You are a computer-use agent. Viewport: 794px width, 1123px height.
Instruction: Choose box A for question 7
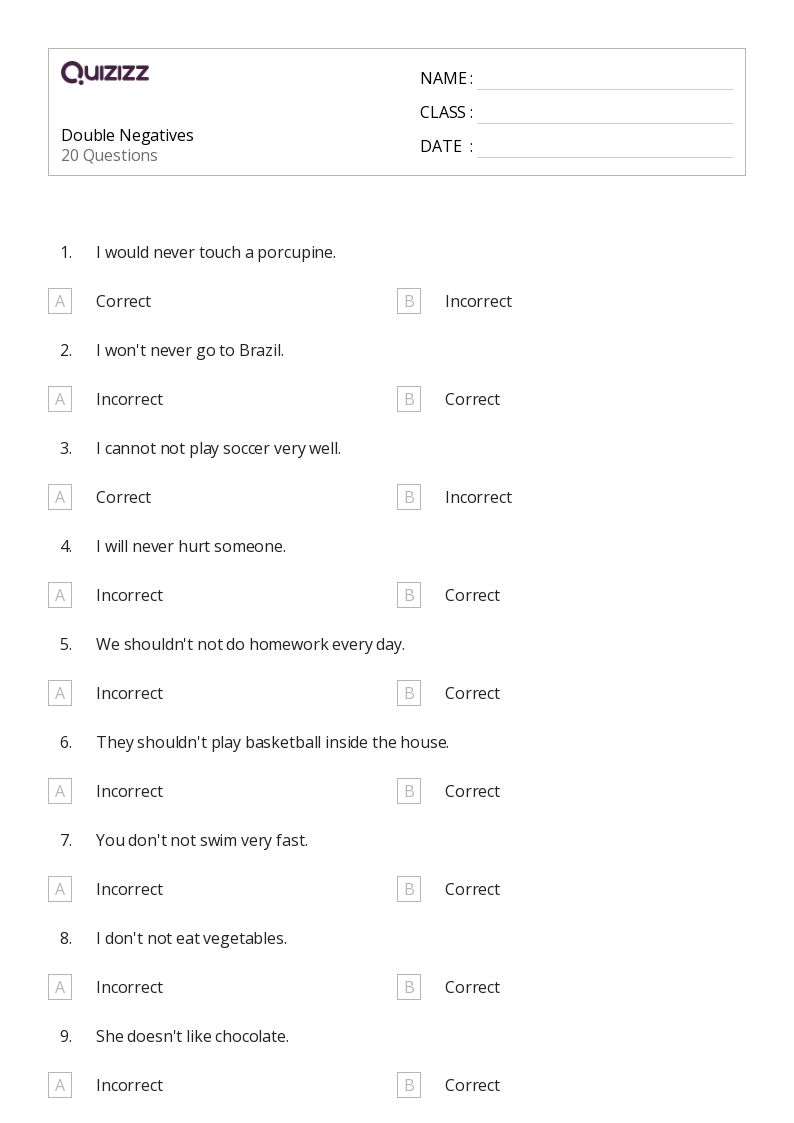[60, 890]
